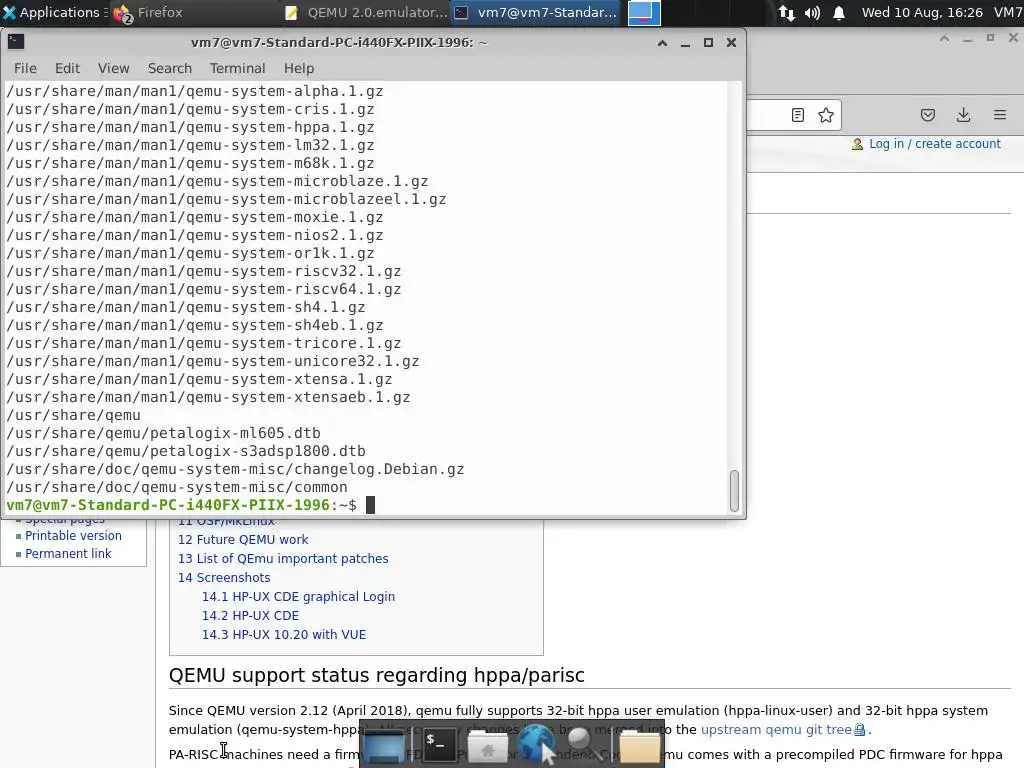The image size is (1024, 768).
Task: Click the terminal window icon in the title bar
Action: tap(16, 42)
